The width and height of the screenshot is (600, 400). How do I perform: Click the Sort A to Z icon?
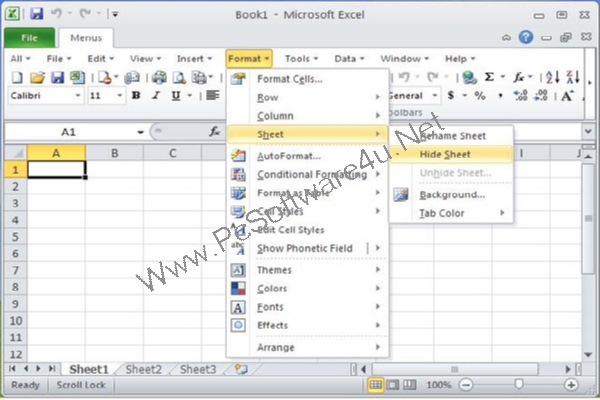click(553, 77)
